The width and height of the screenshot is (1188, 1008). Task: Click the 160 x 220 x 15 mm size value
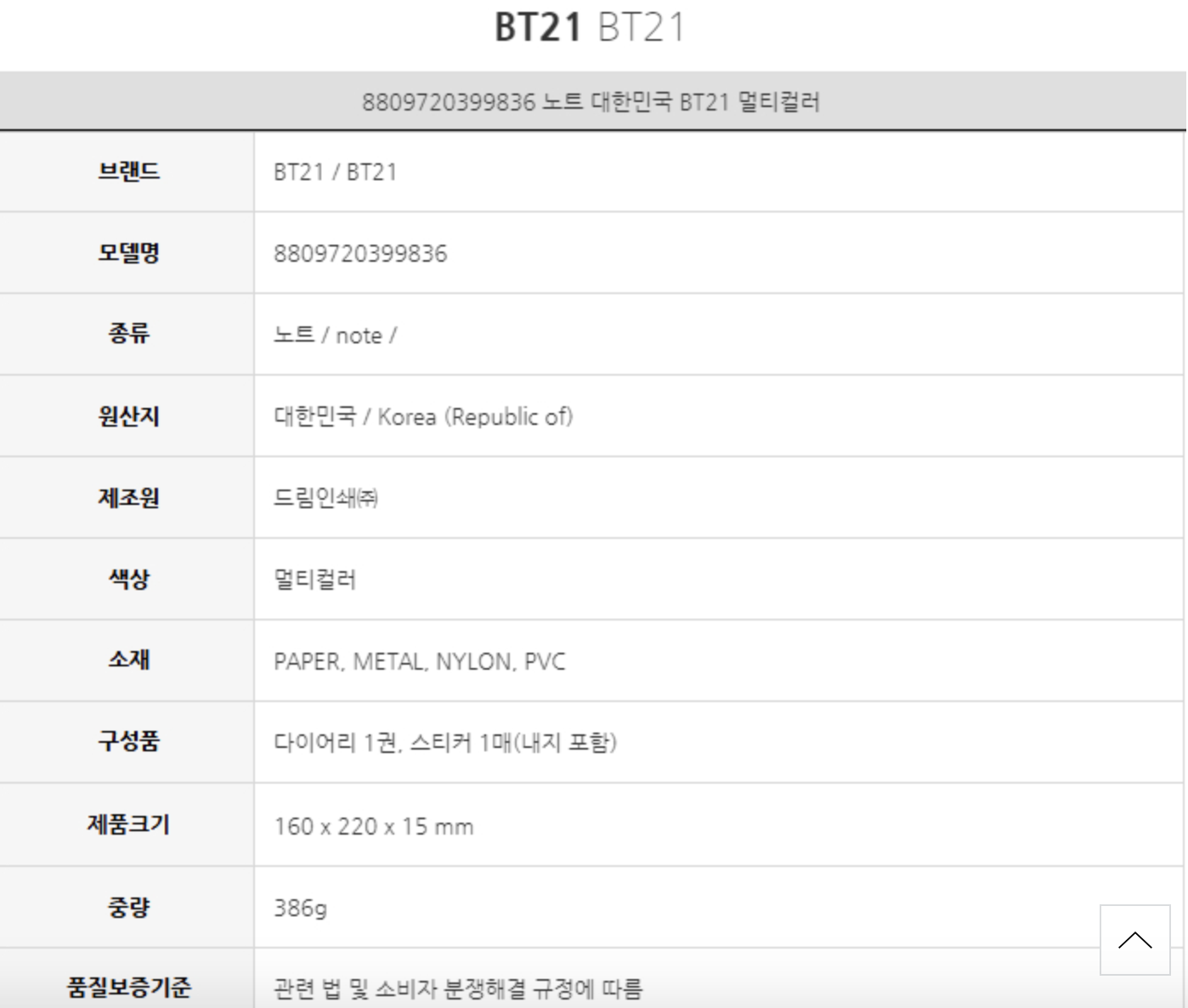point(373,826)
